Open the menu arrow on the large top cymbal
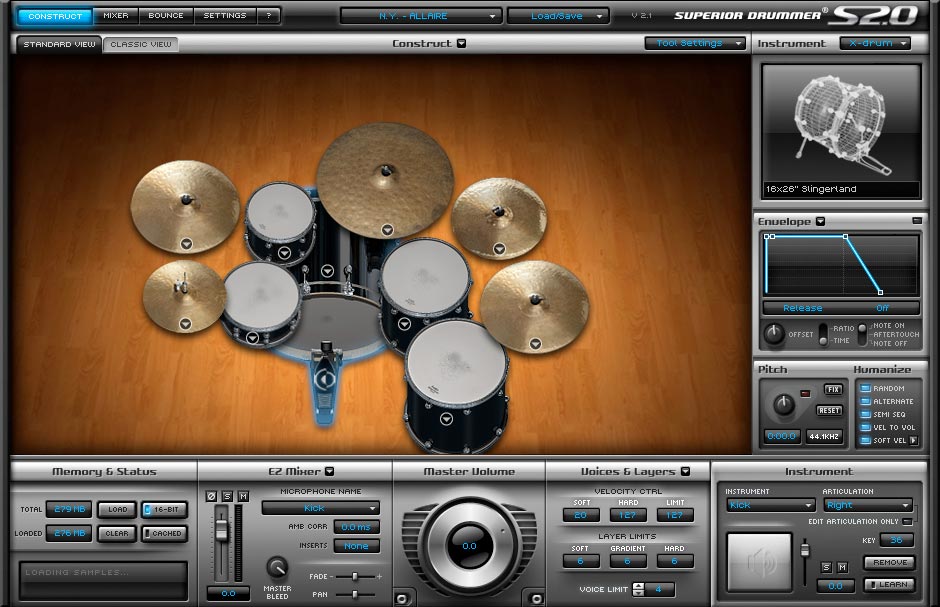The image size is (940, 607). [387, 229]
